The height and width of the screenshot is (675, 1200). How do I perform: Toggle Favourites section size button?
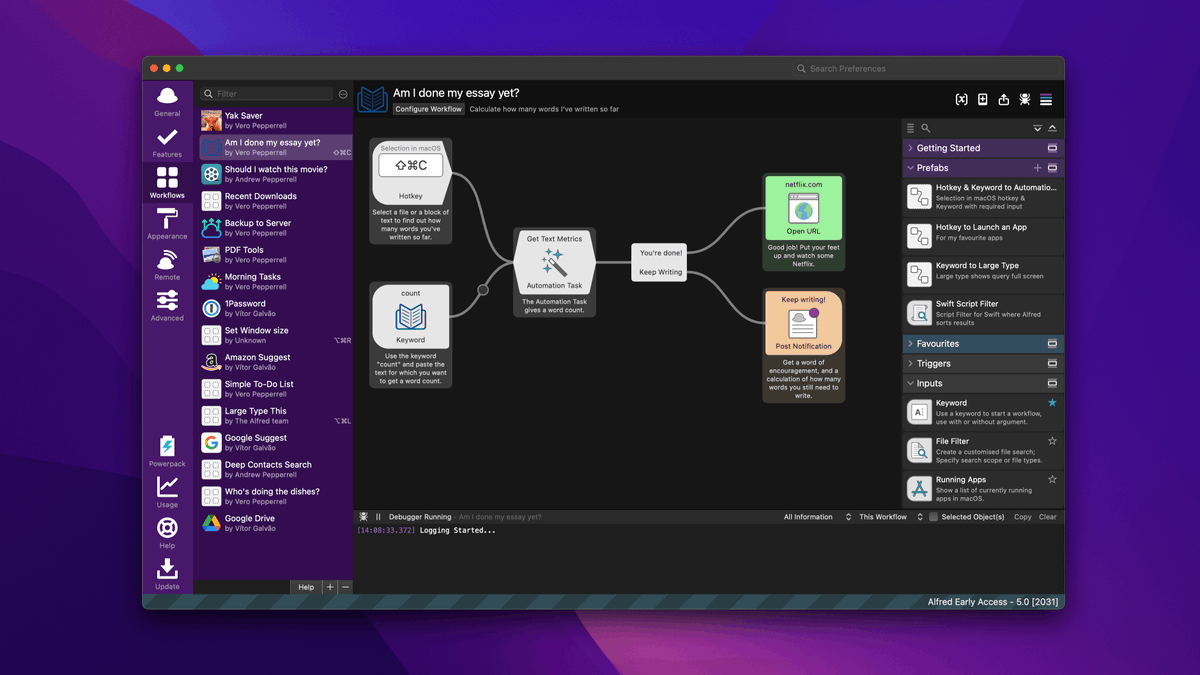(x=1052, y=343)
